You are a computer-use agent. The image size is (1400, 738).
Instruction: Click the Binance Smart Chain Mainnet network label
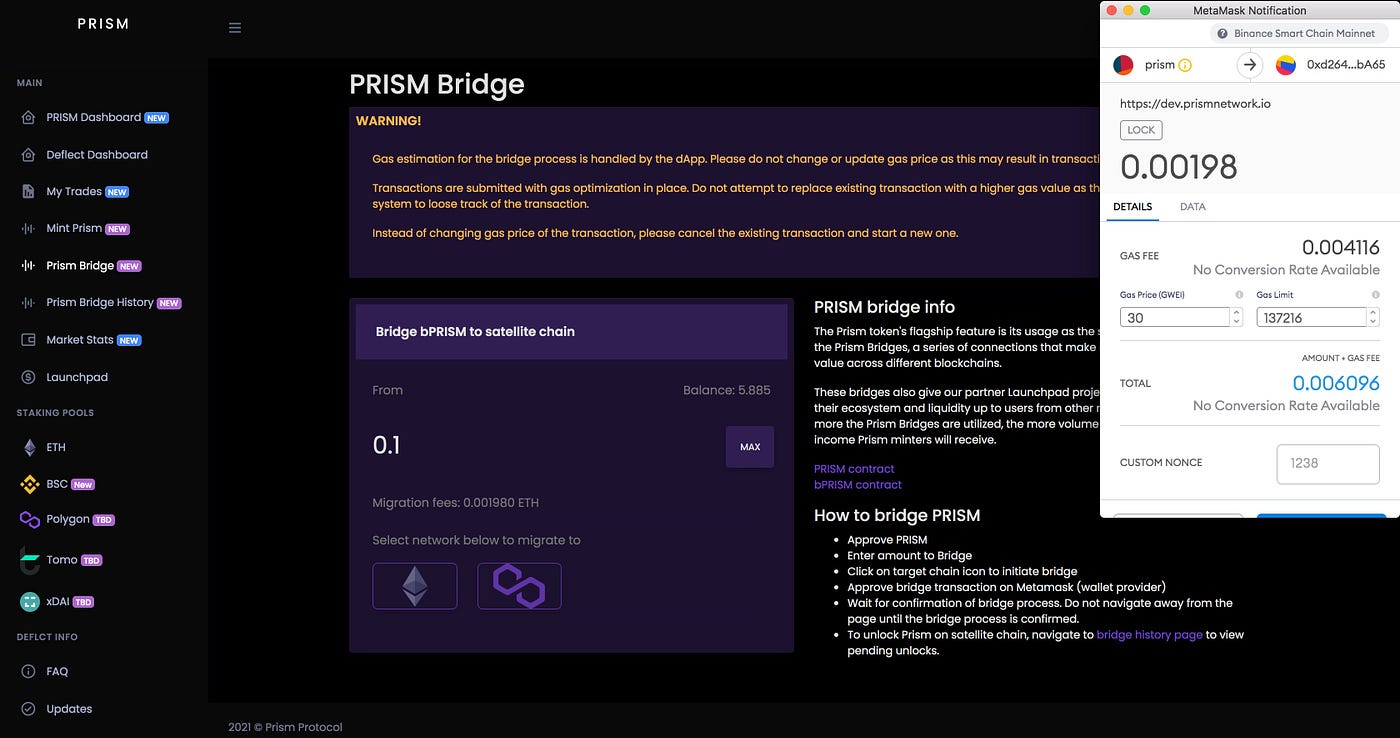click(x=1305, y=33)
